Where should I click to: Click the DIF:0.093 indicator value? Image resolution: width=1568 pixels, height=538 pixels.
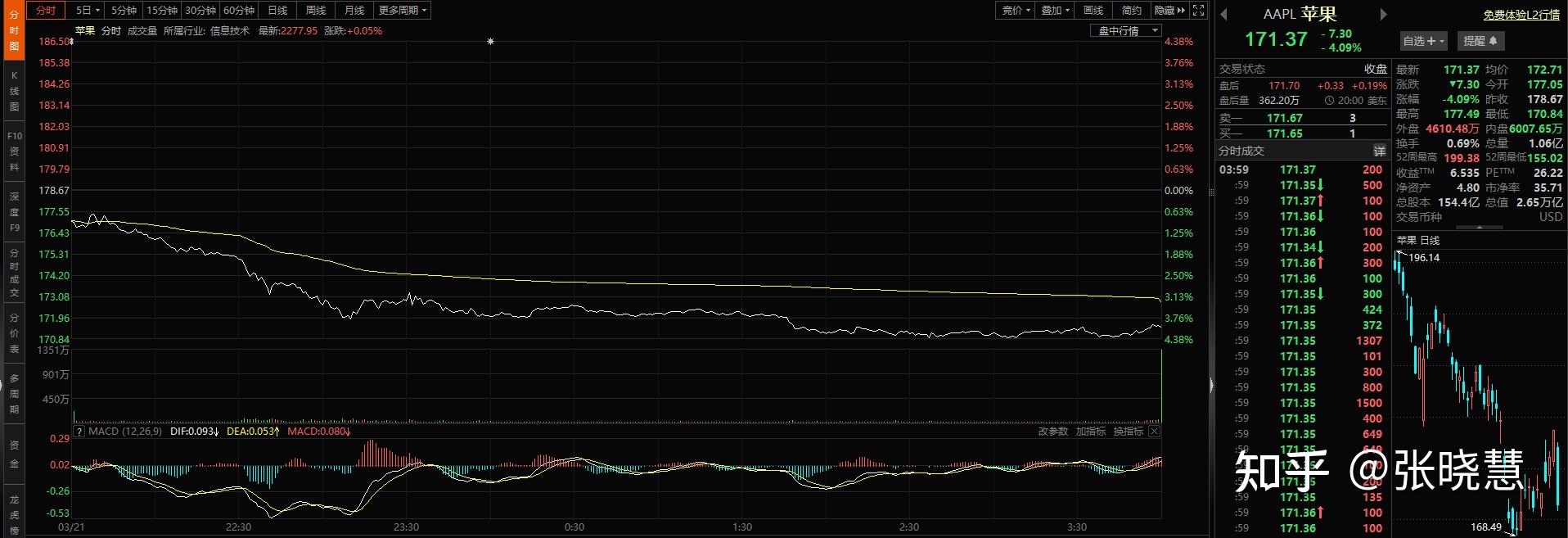coord(194,432)
